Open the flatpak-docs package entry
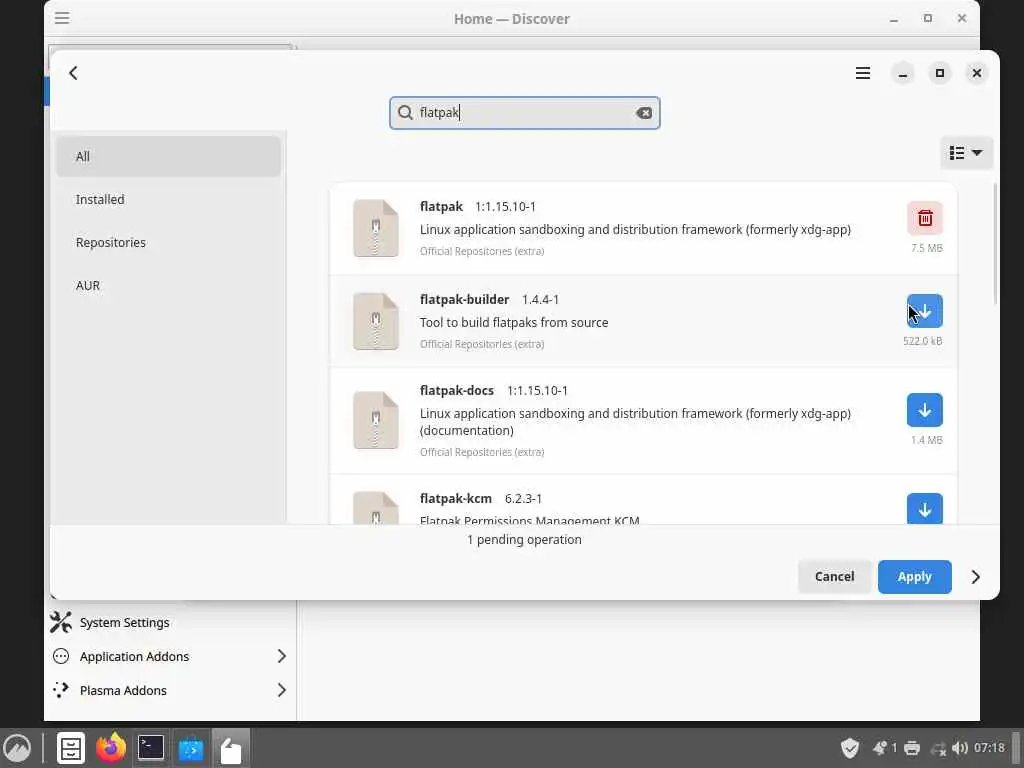 pos(643,421)
